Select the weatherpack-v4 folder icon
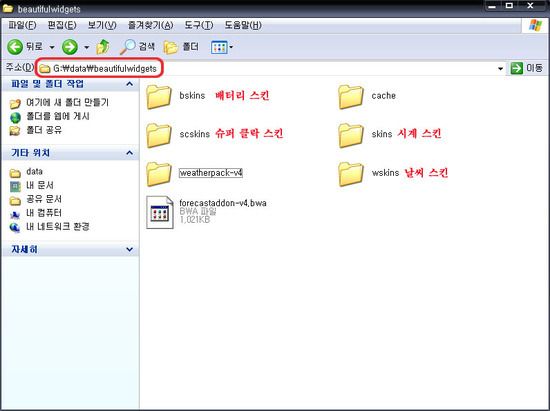 click(159, 173)
